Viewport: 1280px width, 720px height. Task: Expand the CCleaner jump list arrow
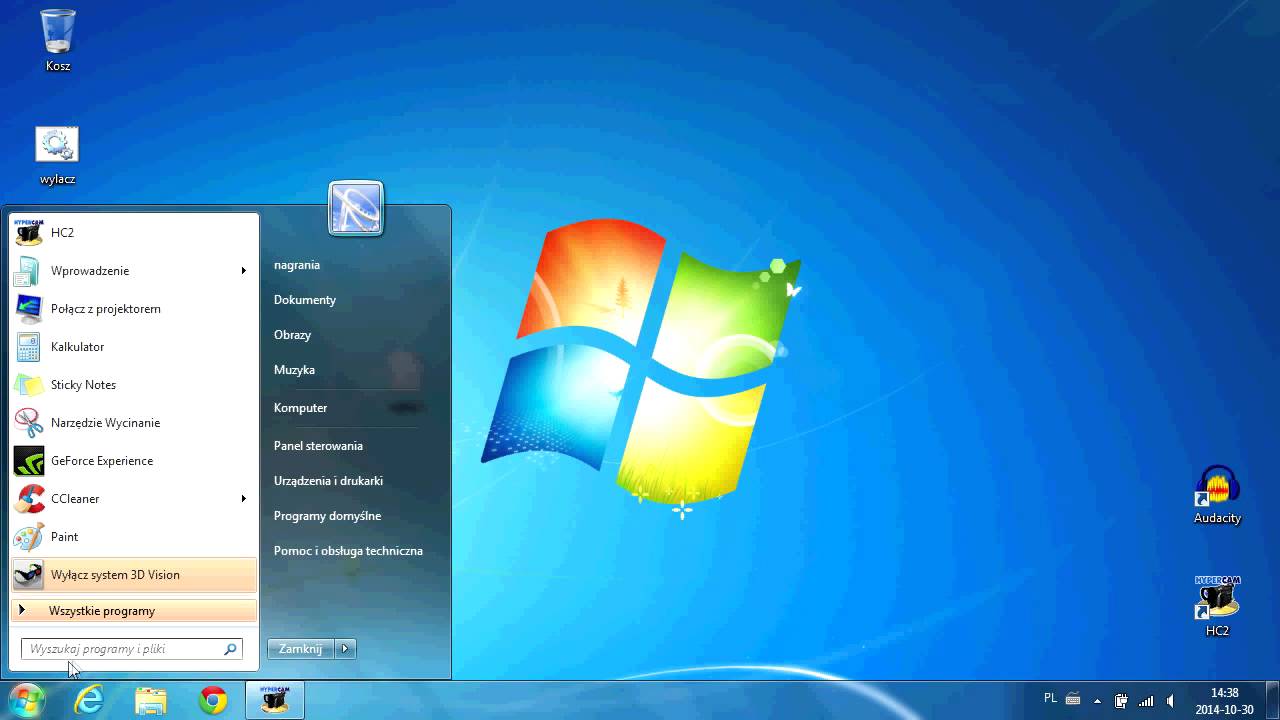[243, 499]
